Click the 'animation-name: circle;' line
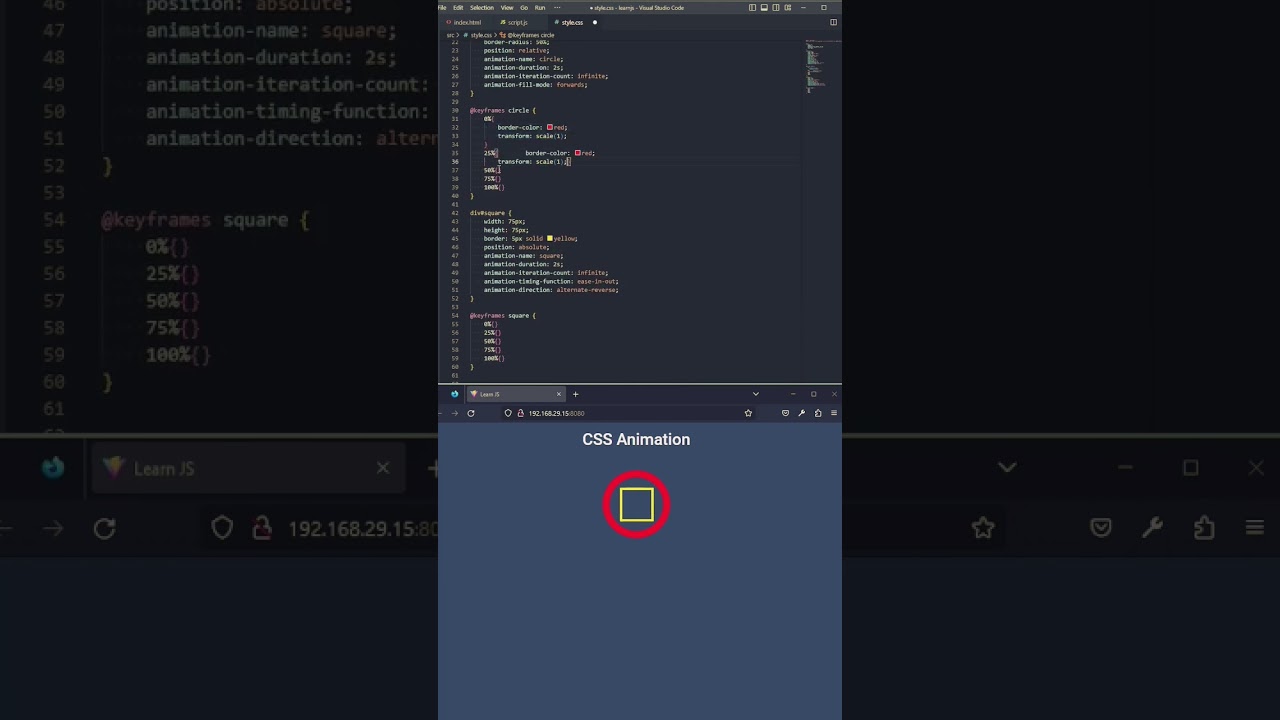 point(523,59)
